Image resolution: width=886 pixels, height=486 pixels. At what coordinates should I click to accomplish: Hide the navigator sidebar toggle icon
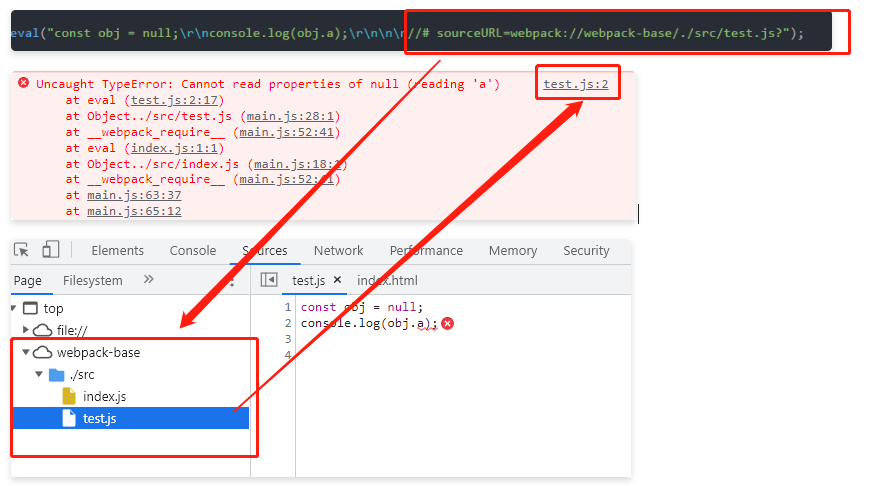click(269, 279)
